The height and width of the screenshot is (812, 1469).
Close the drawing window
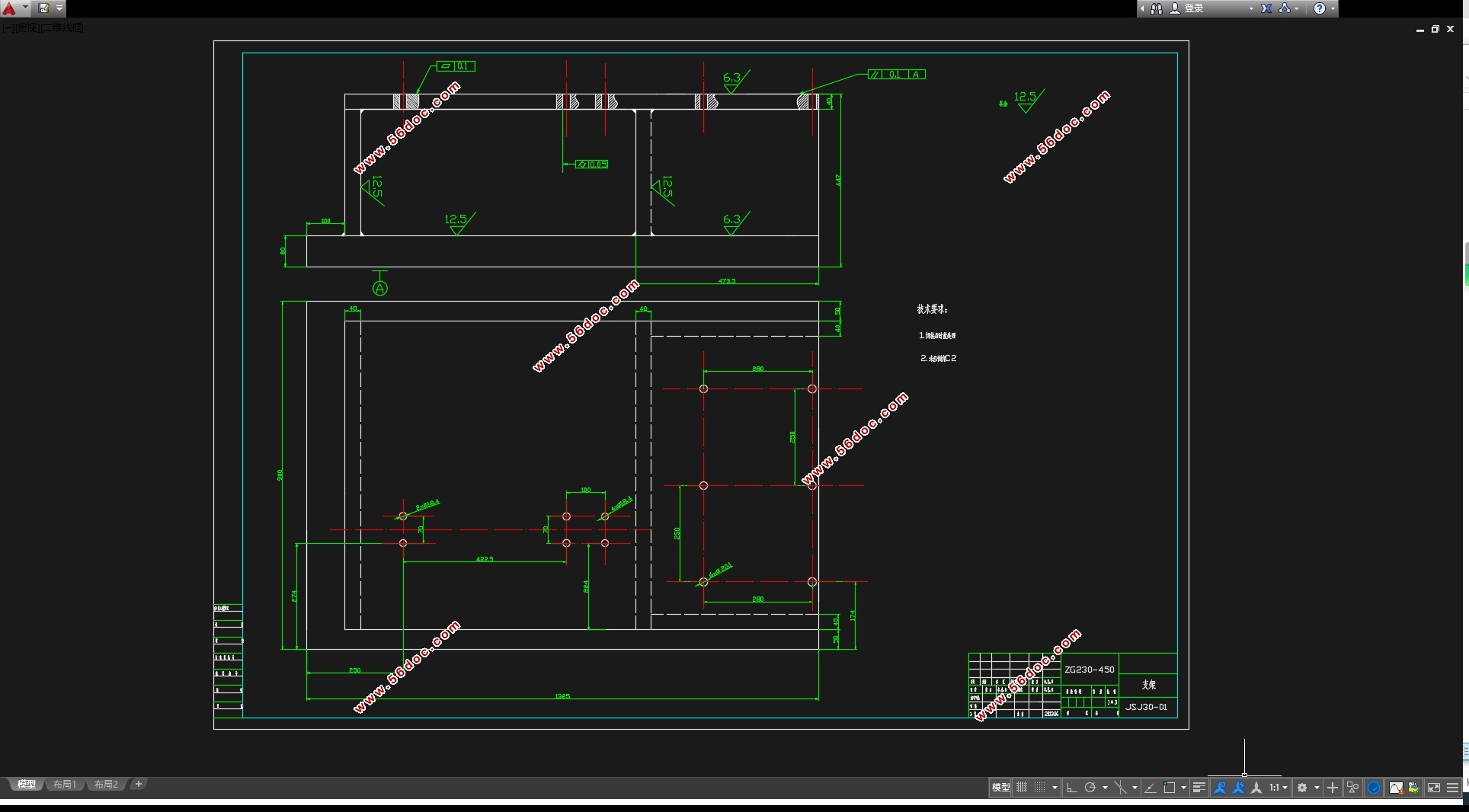click(1451, 29)
